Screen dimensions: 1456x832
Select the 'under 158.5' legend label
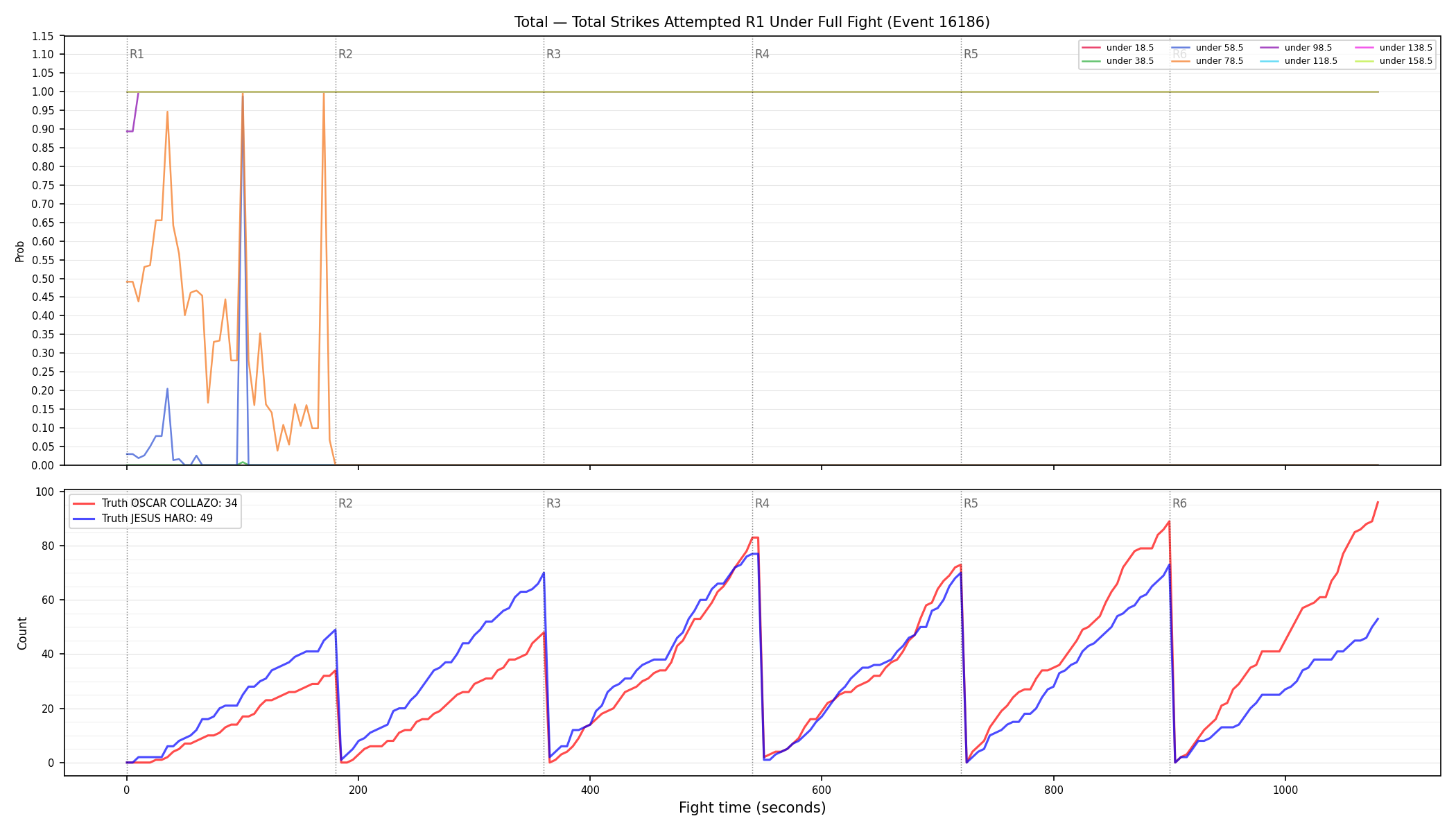(x=1405, y=61)
